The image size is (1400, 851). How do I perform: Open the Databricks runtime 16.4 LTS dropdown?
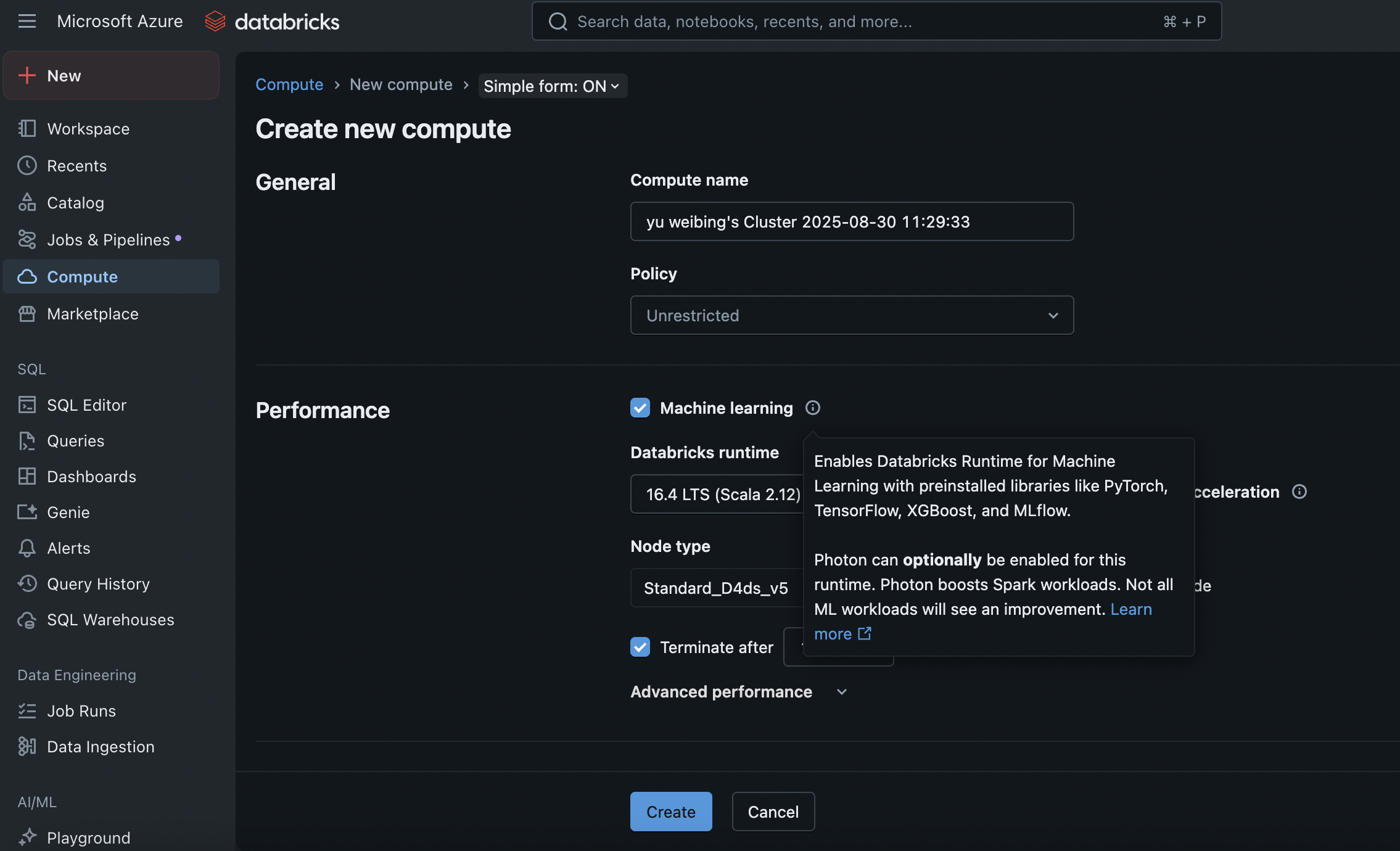717,494
